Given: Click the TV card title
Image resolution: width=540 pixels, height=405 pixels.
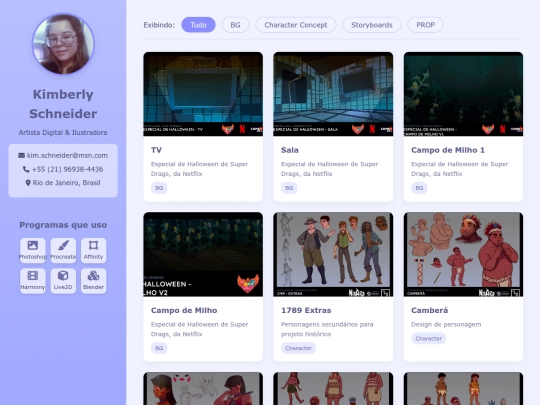Looking at the screenshot, I should [x=156, y=150].
